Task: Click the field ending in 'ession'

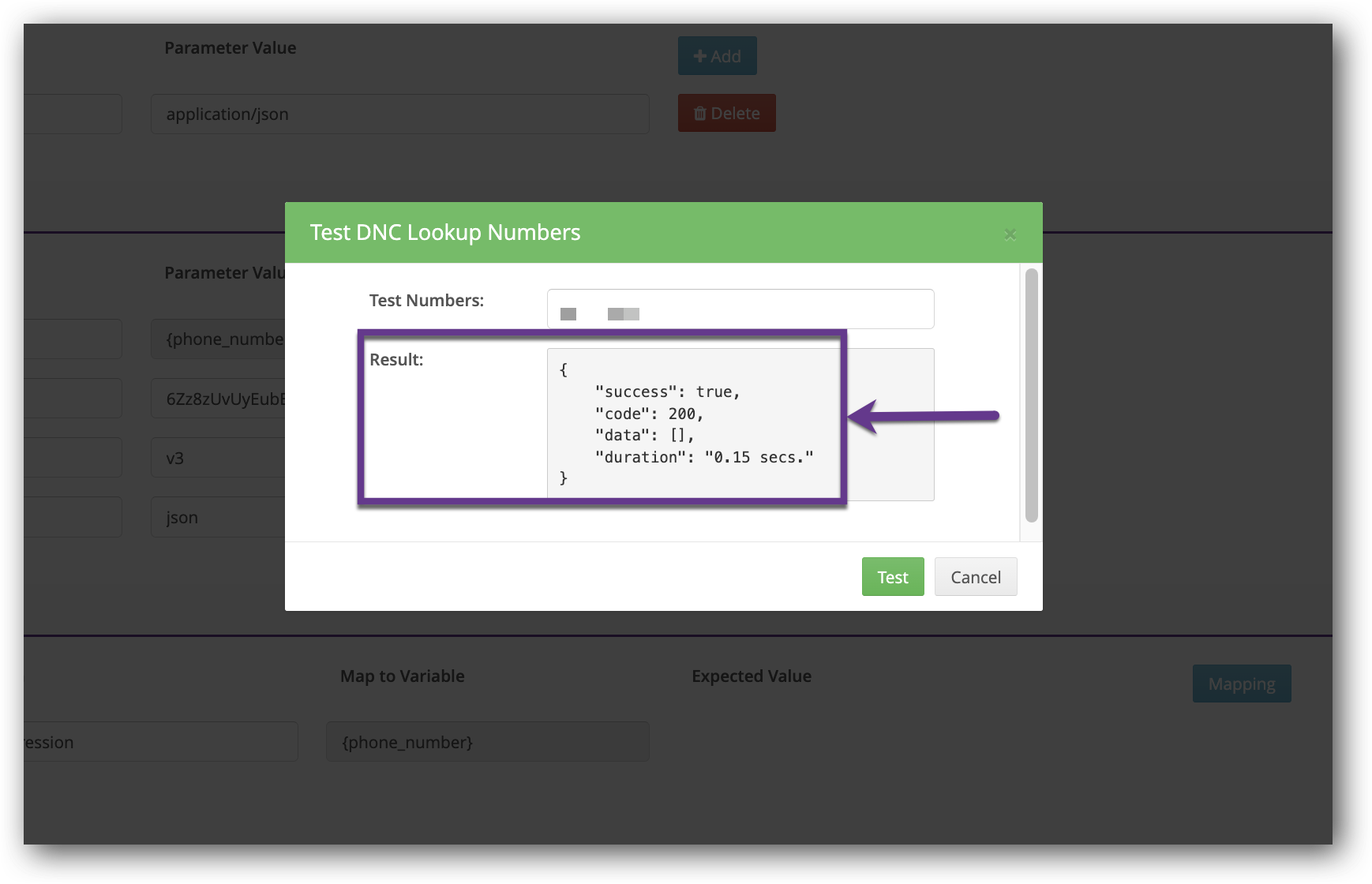Action: click(x=161, y=742)
